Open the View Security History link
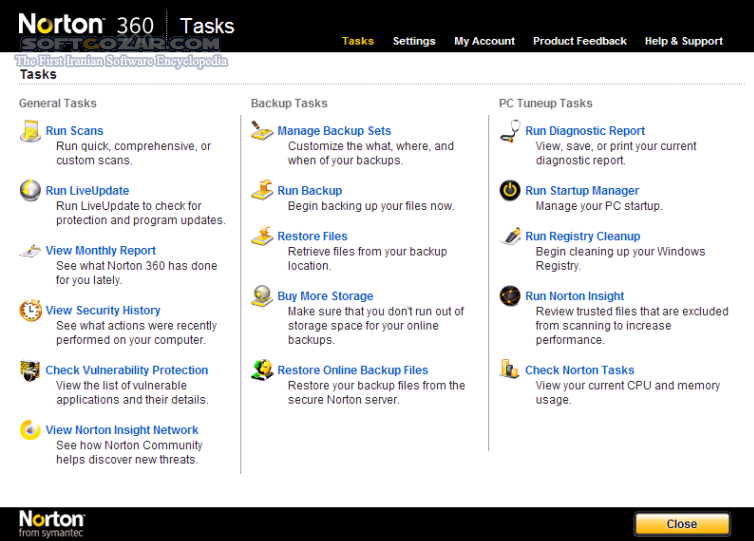 pyautogui.click(x=103, y=310)
